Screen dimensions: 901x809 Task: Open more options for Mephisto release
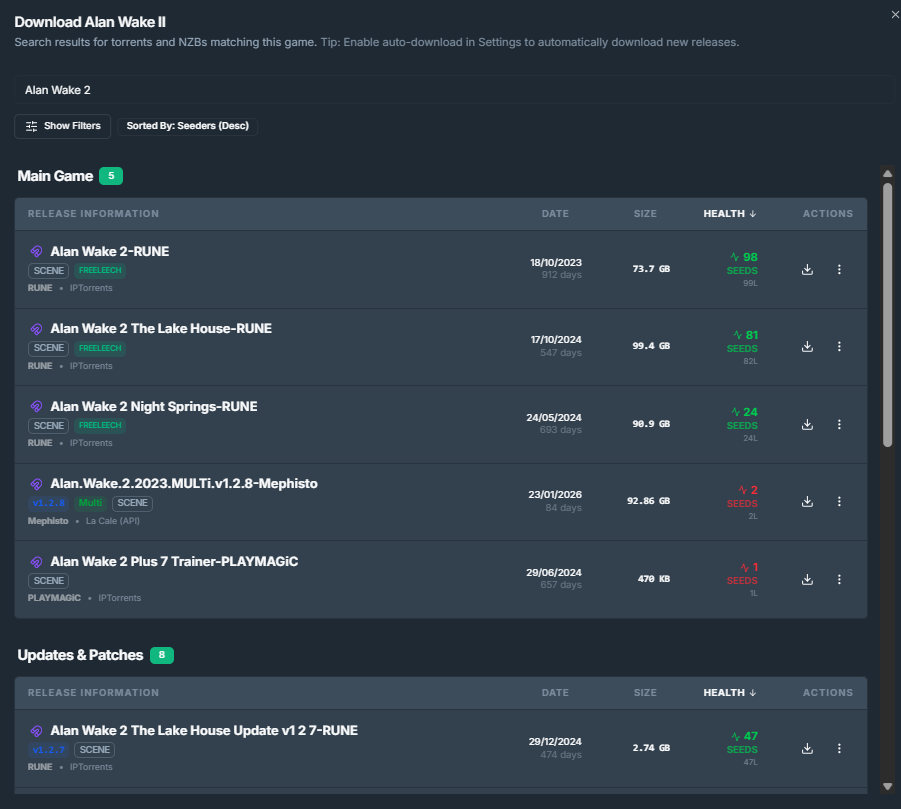pyautogui.click(x=839, y=502)
